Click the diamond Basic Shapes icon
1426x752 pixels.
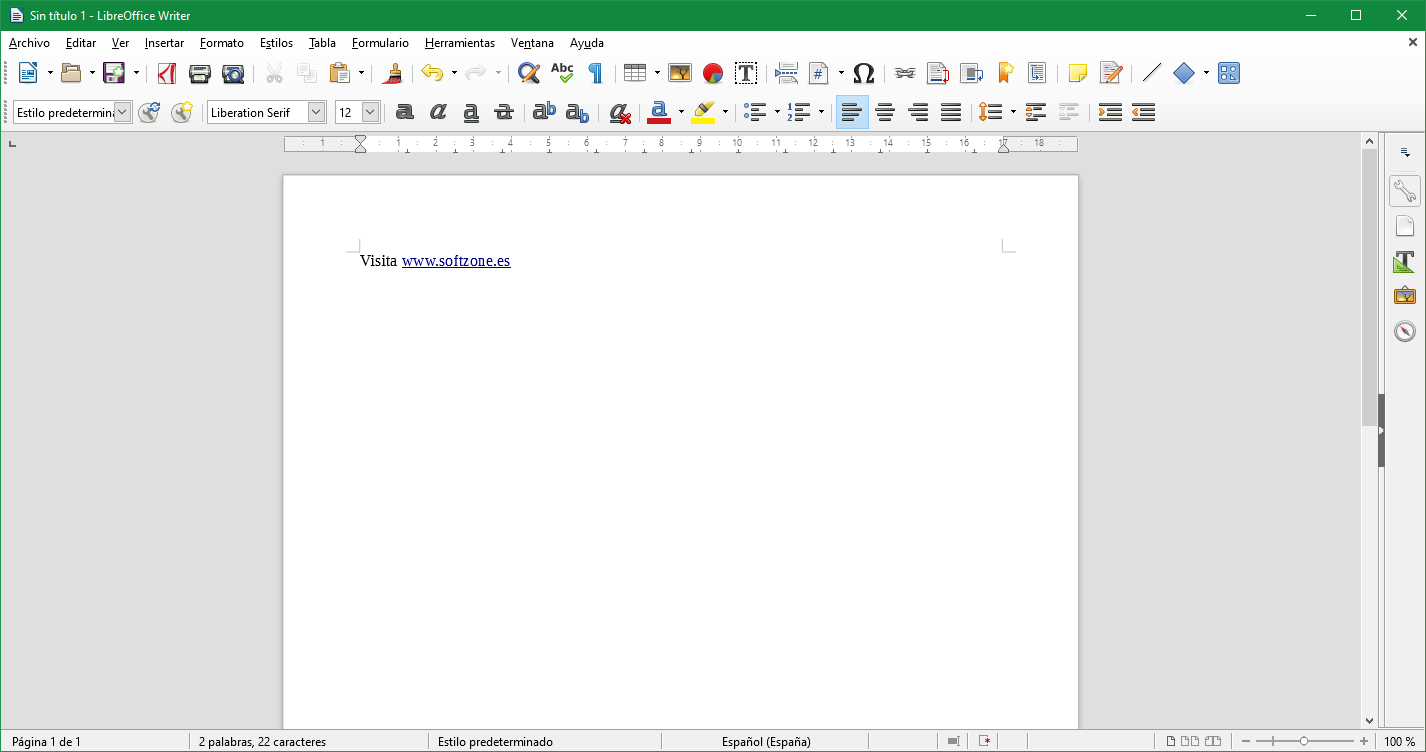point(1184,73)
